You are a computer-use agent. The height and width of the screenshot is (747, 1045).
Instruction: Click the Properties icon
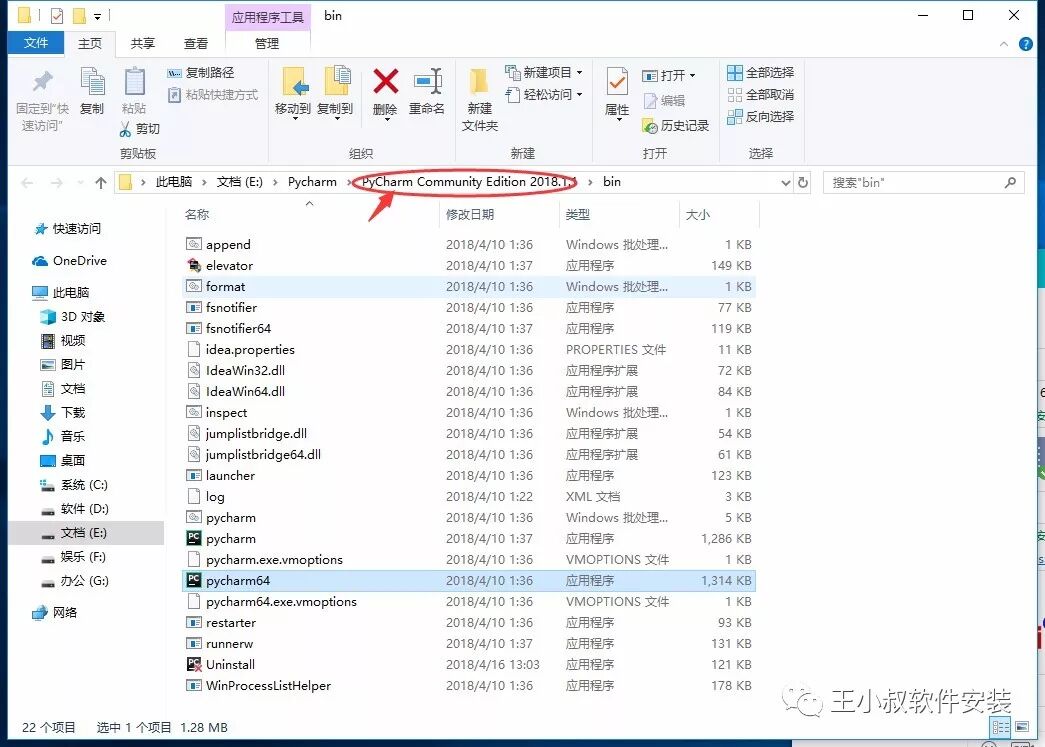click(616, 82)
